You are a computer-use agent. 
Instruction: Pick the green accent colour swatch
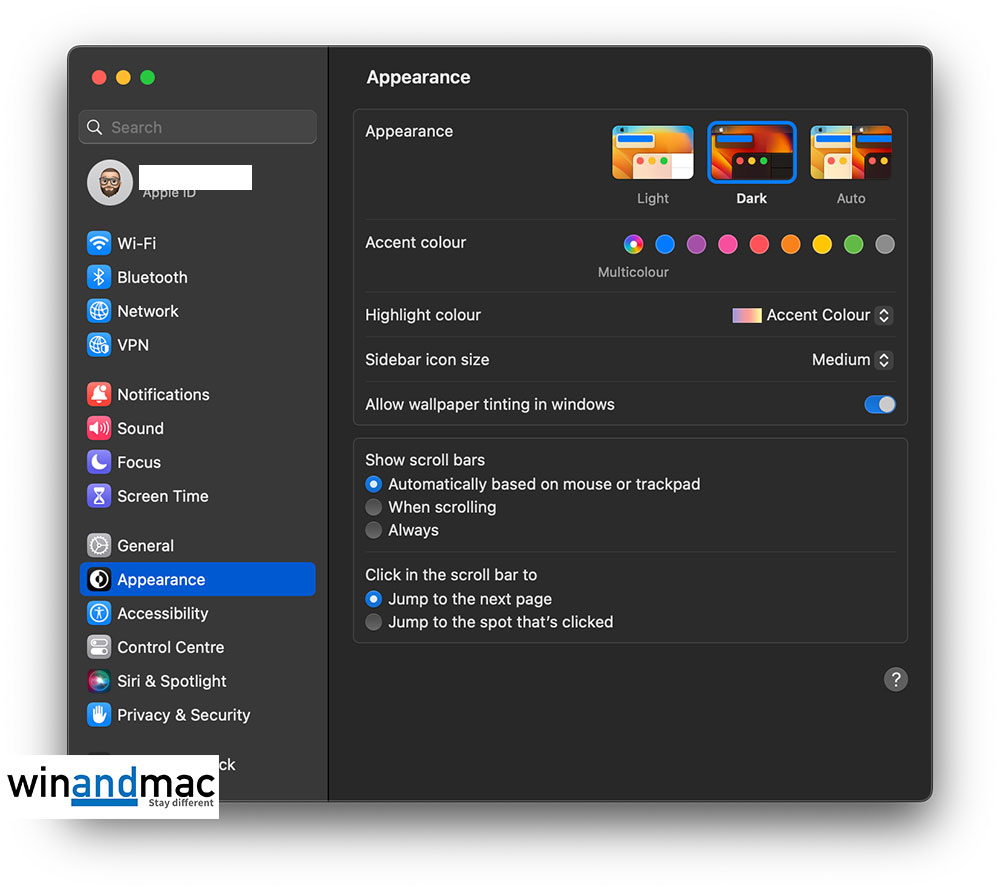coord(853,244)
